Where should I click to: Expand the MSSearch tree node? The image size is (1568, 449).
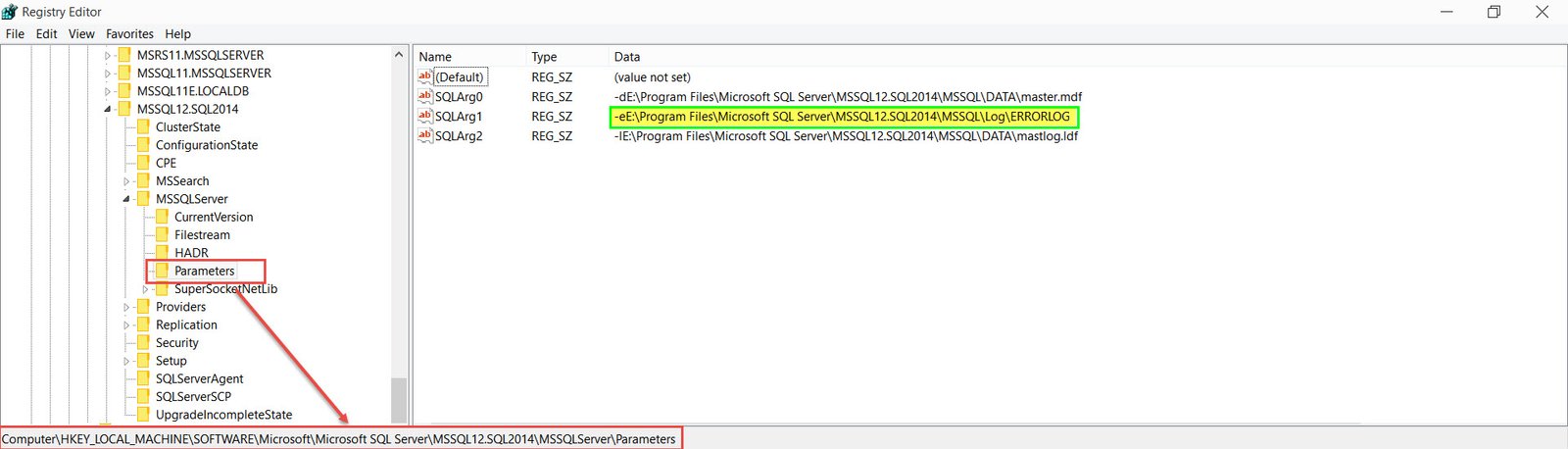(126, 181)
